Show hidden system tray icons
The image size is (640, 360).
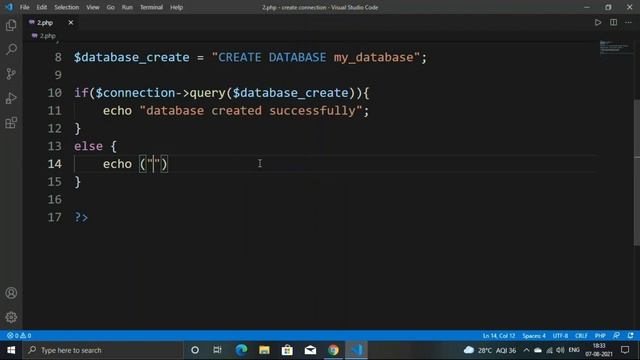coord(527,350)
